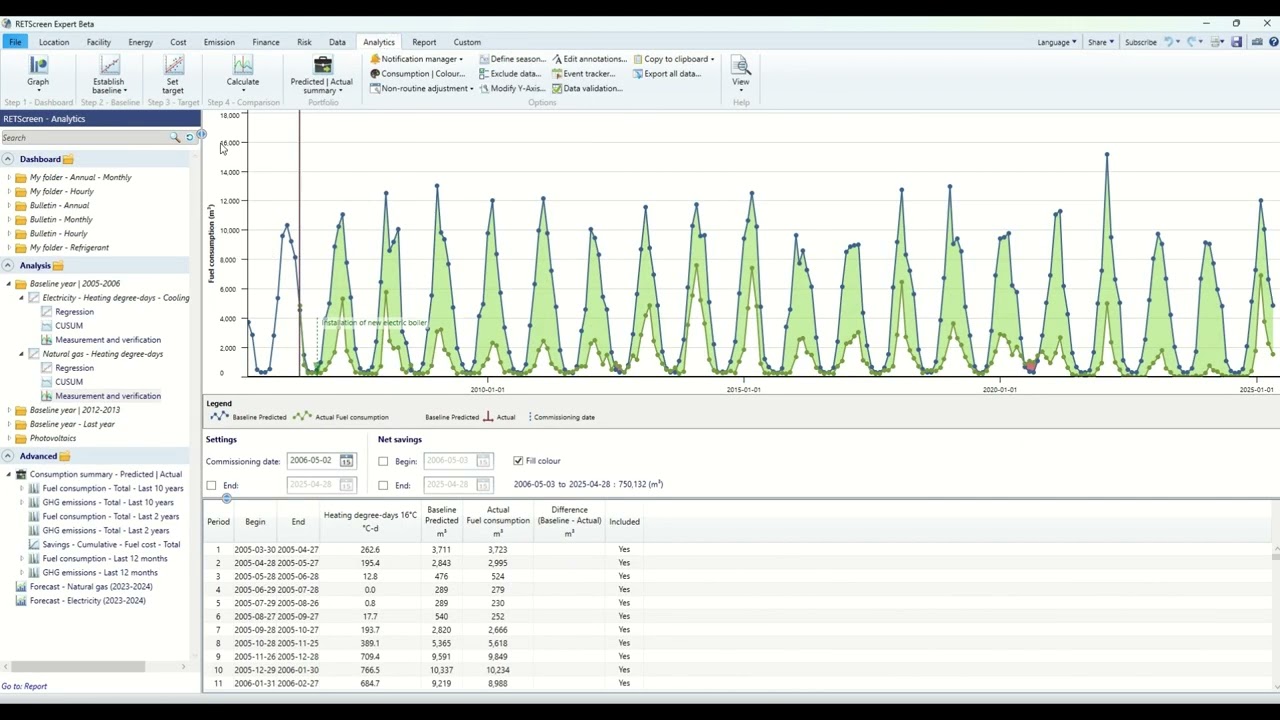Open My folder - Refrigerant
Viewport: 1280px width, 720px height.
coord(69,248)
